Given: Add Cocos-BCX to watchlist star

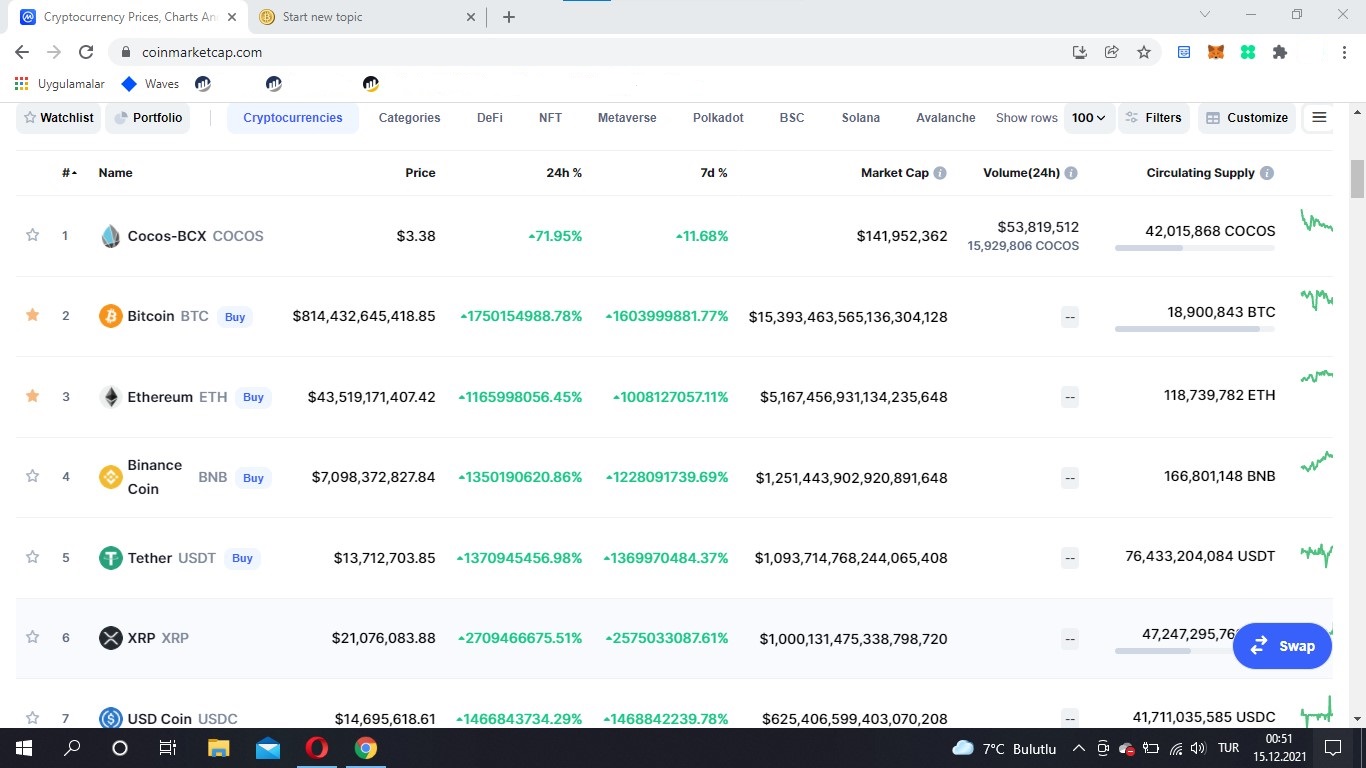Looking at the screenshot, I should point(32,235).
